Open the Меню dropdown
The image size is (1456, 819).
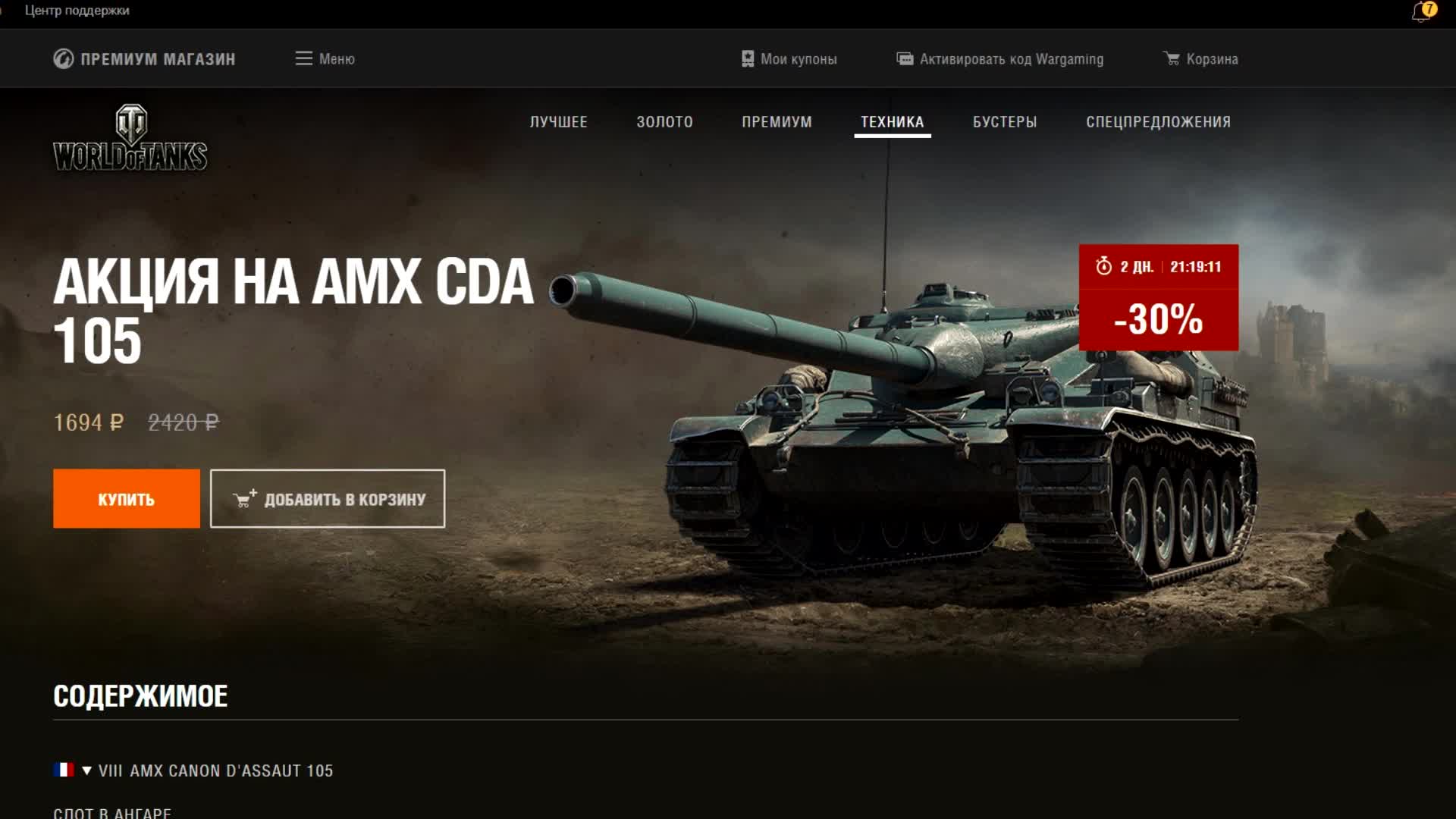click(x=325, y=58)
